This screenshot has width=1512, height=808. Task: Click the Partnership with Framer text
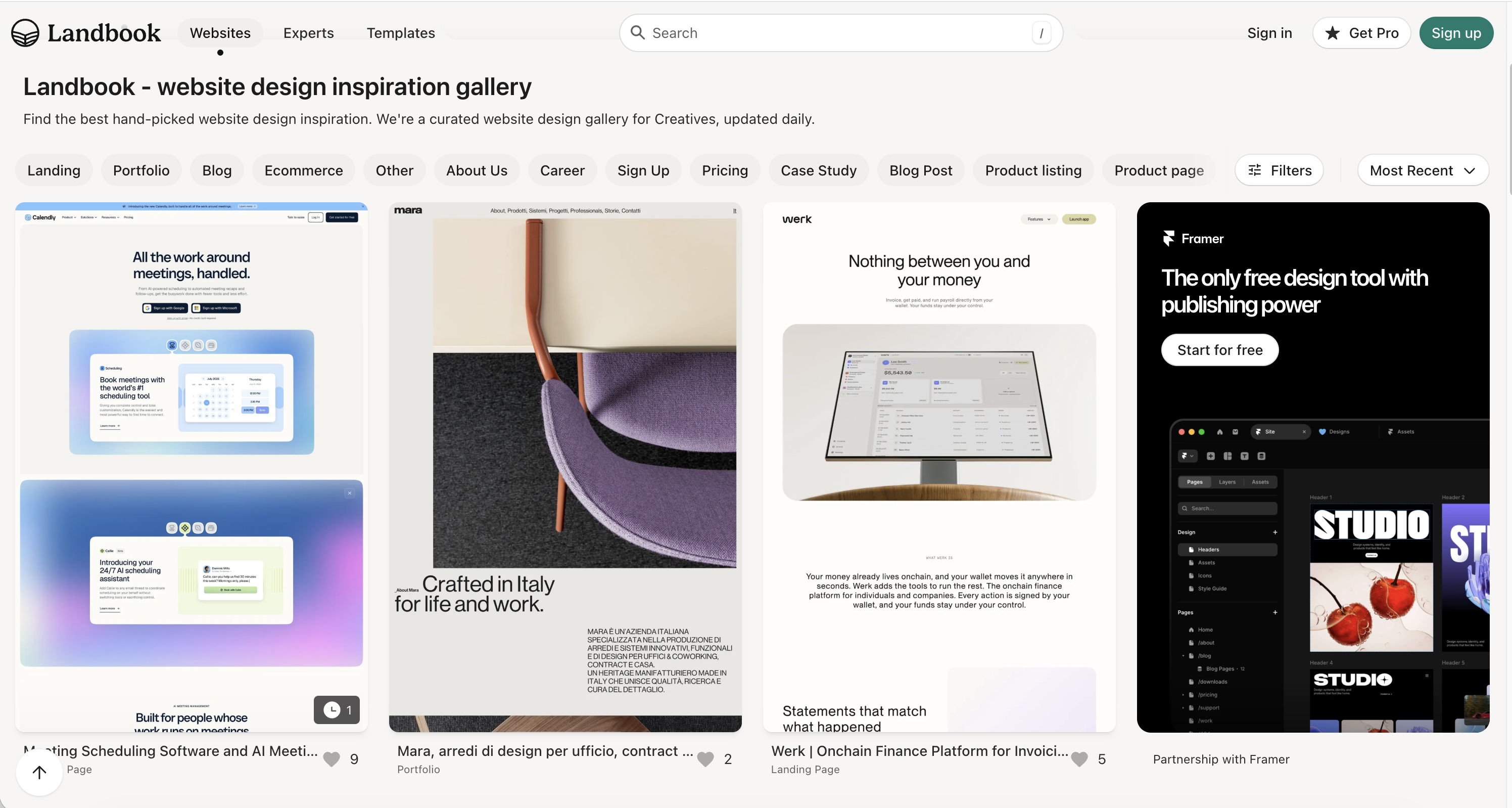[x=1221, y=759]
